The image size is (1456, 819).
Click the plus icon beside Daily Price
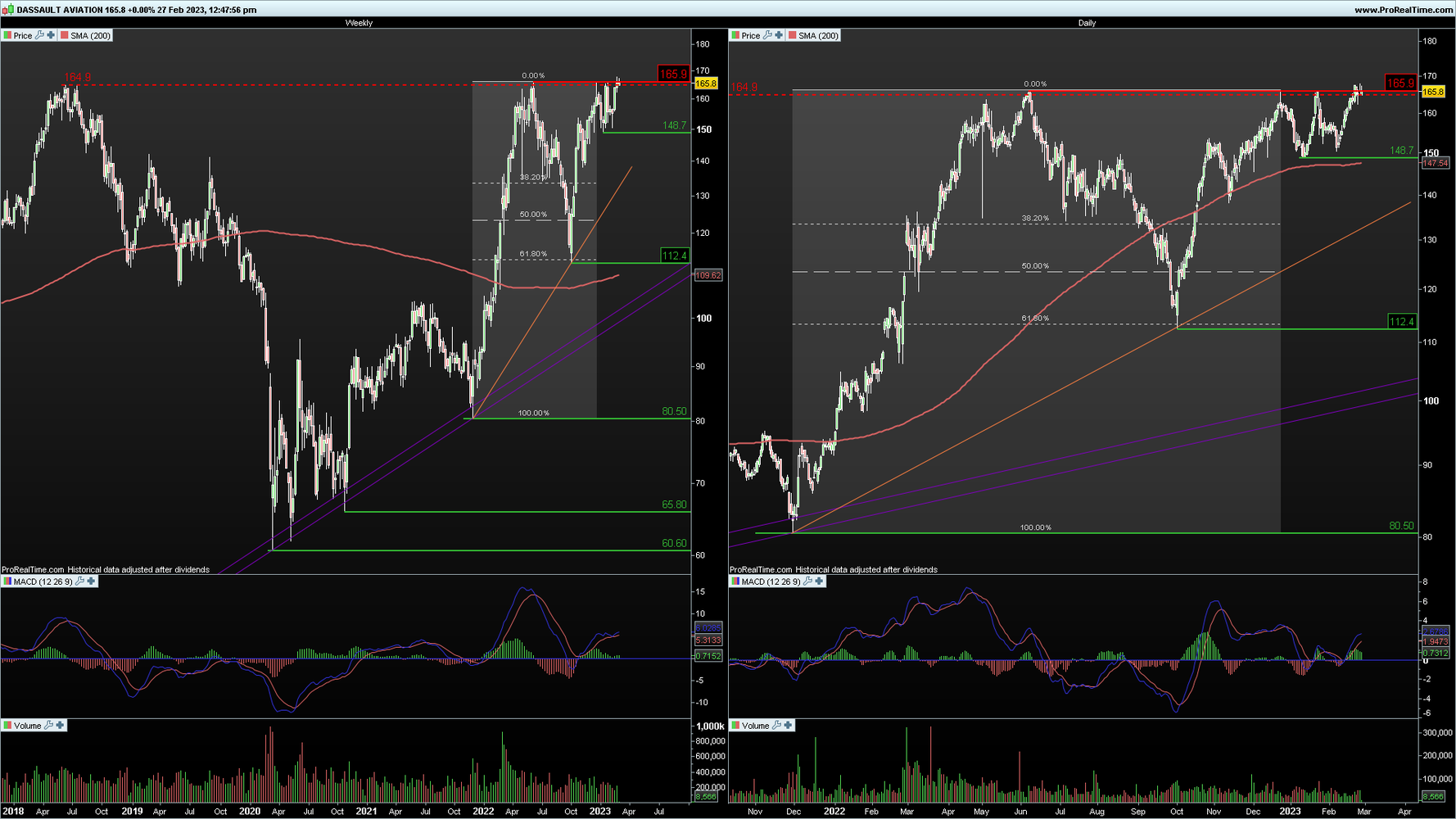779,35
